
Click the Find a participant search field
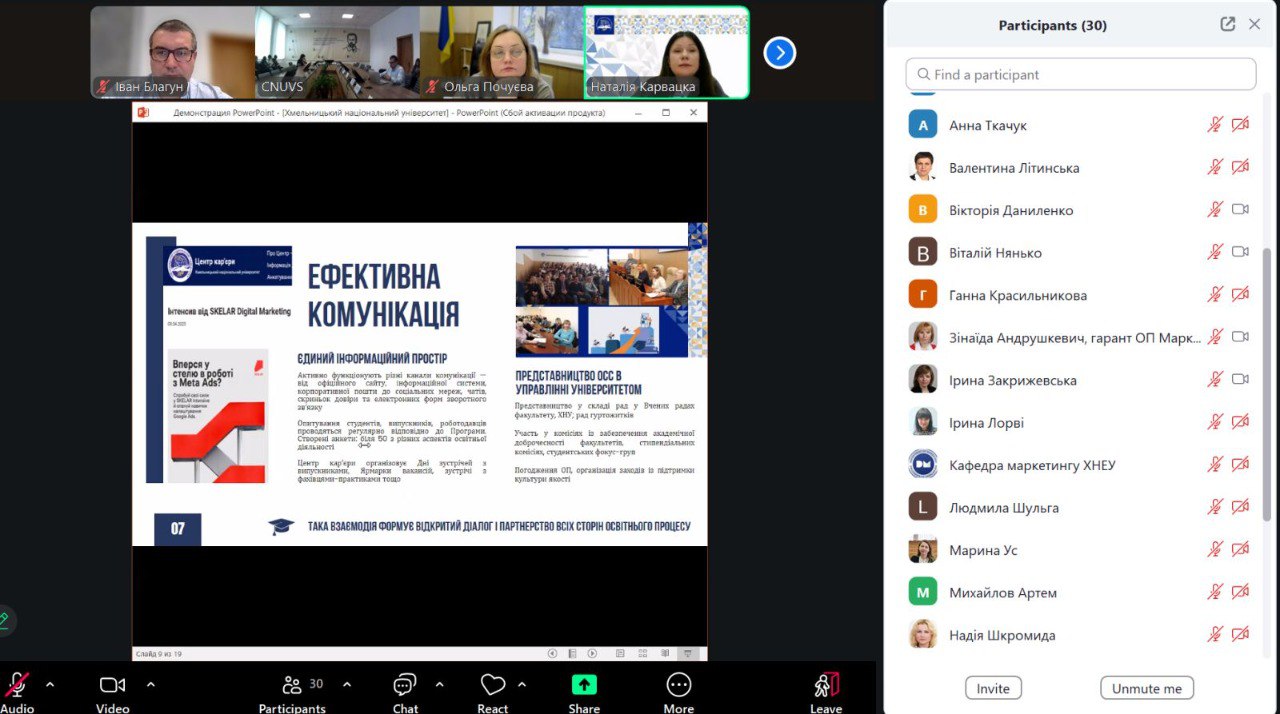(x=1080, y=74)
